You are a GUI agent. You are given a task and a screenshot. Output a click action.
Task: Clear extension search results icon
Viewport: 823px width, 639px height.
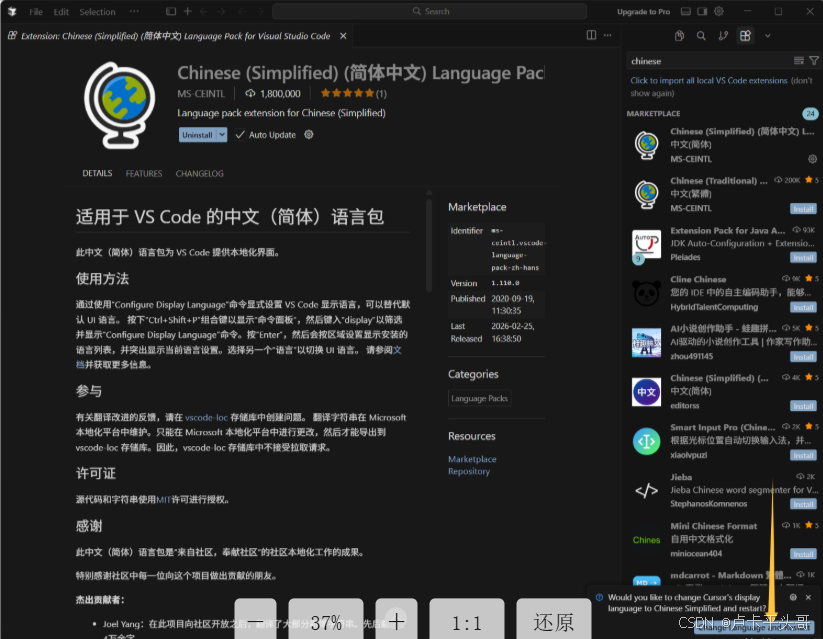tap(798, 61)
